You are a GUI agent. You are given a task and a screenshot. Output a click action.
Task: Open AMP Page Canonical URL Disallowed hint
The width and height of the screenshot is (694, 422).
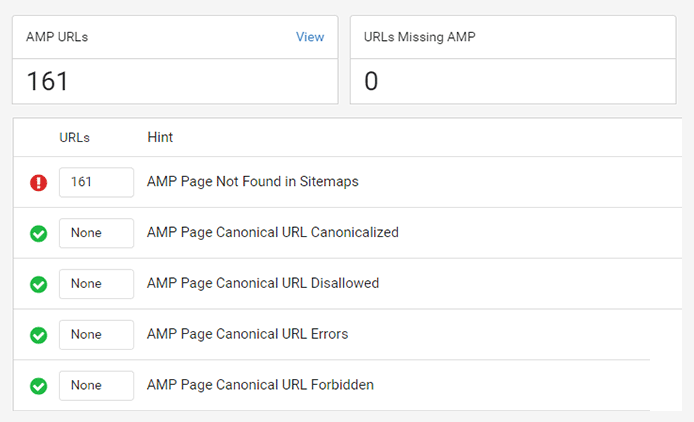click(263, 283)
